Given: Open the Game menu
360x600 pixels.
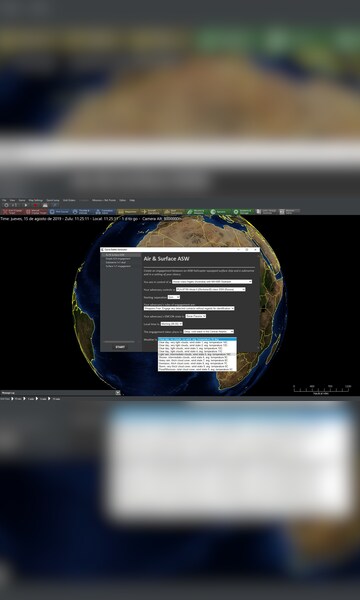Looking at the screenshot, I should 22,200.
